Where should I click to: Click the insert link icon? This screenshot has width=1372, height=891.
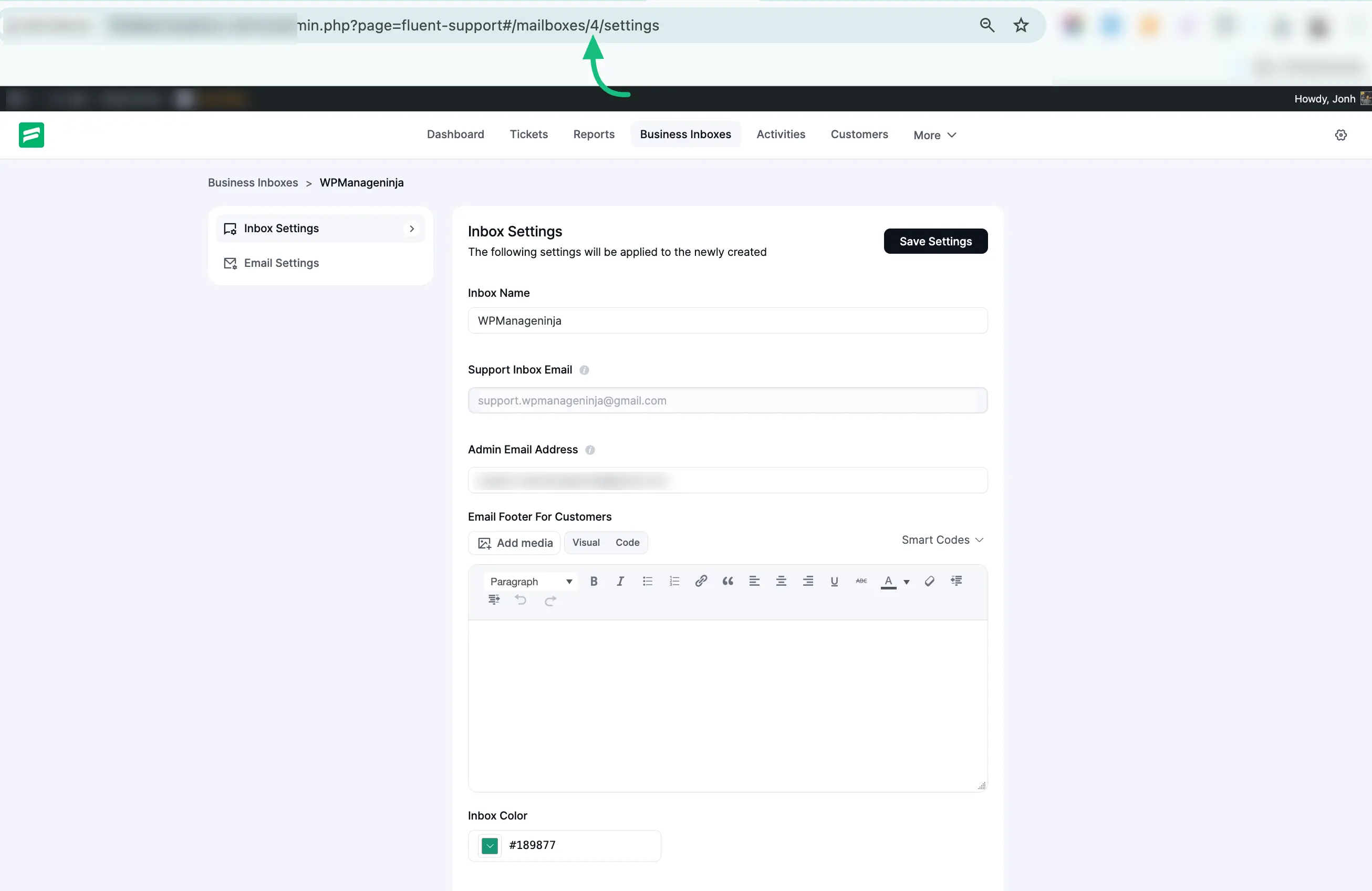(700, 581)
